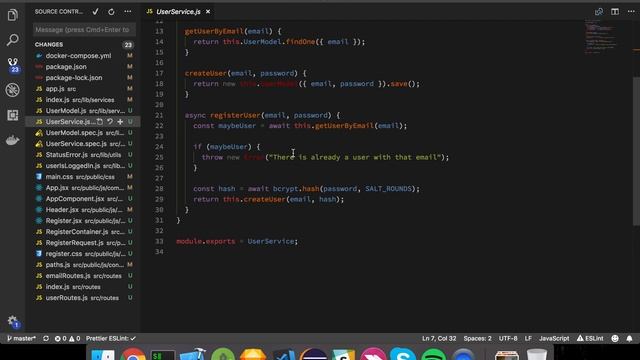Collapse the CHANGES section header
The width and height of the screenshot is (640, 360).
(83, 44)
